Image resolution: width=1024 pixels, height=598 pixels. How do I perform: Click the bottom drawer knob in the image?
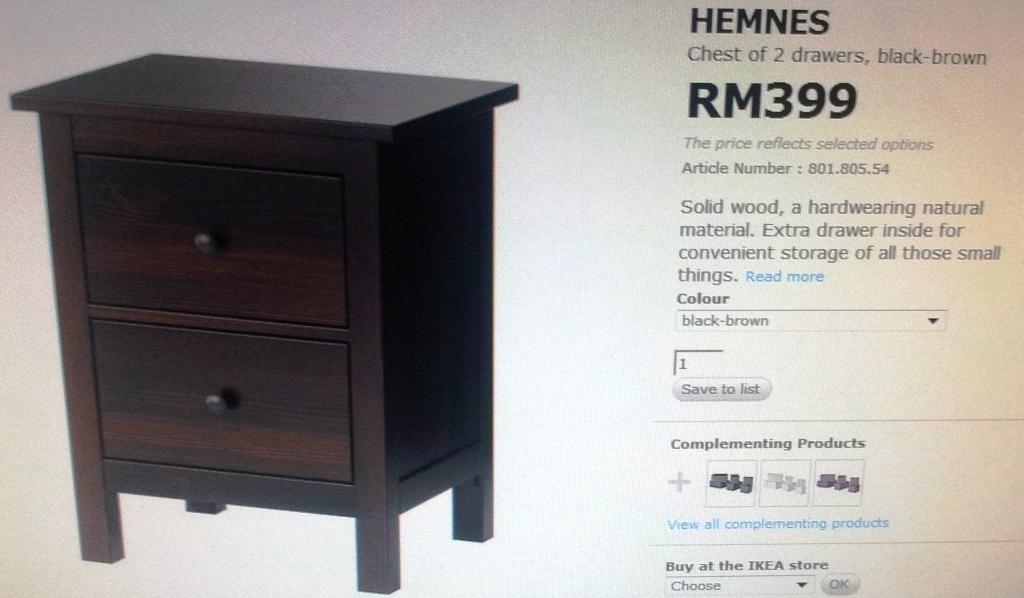click(x=221, y=401)
